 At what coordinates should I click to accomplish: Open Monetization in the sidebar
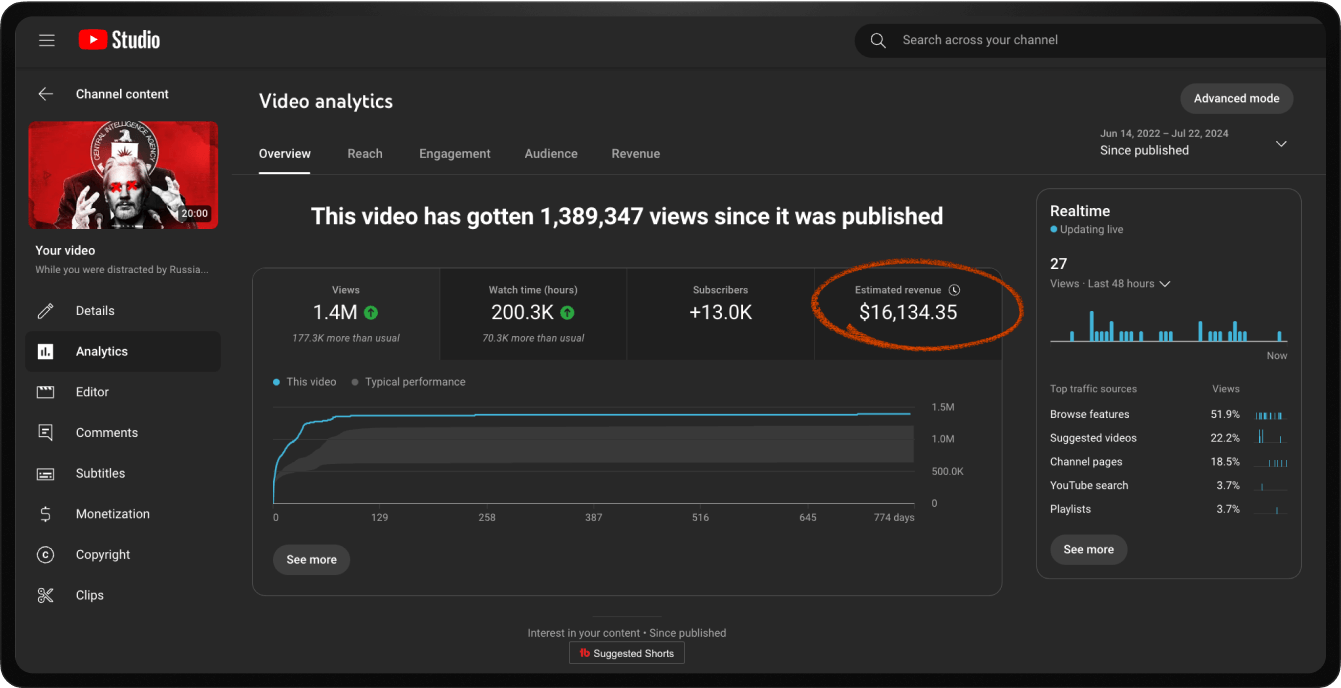pyautogui.click(x=123, y=514)
